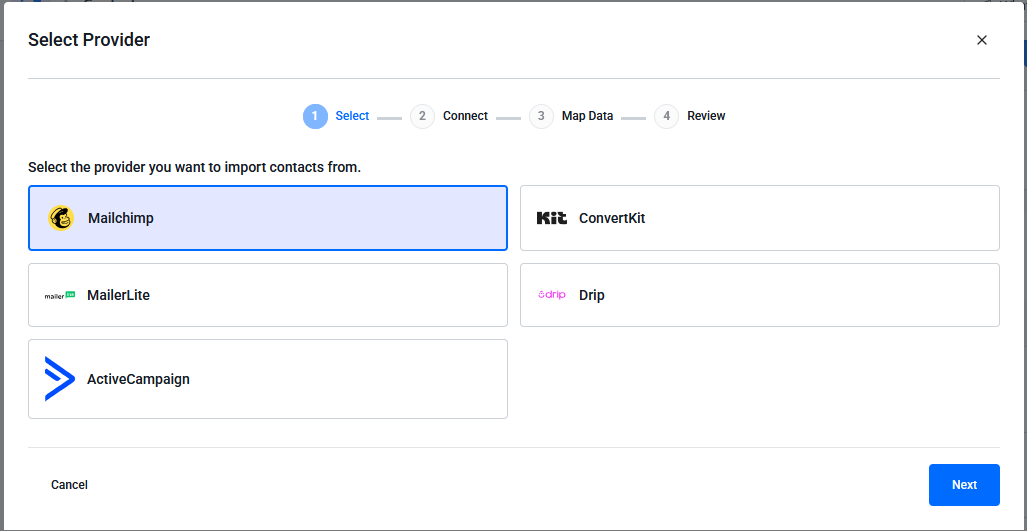
Task: Open step 3 Map Data
Action: 571,116
